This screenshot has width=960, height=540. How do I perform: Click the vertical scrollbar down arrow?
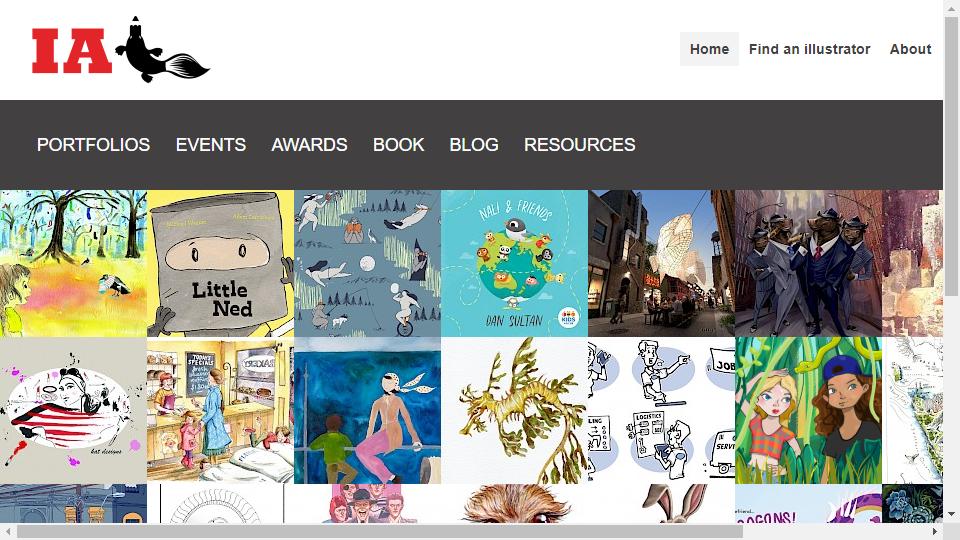click(x=951, y=515)
